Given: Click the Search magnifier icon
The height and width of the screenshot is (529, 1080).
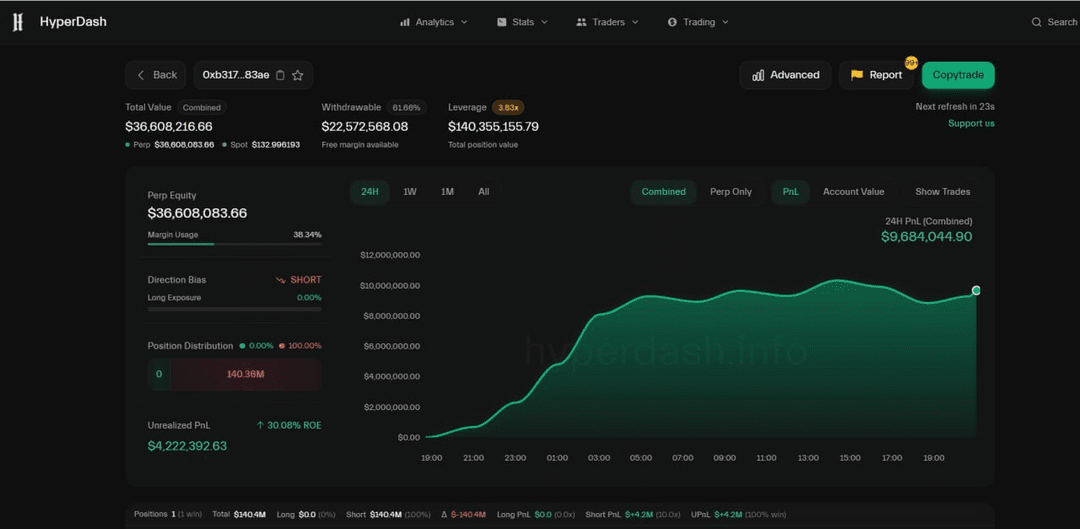Looking at the screenshot, I should click(x=1037, y=22).
